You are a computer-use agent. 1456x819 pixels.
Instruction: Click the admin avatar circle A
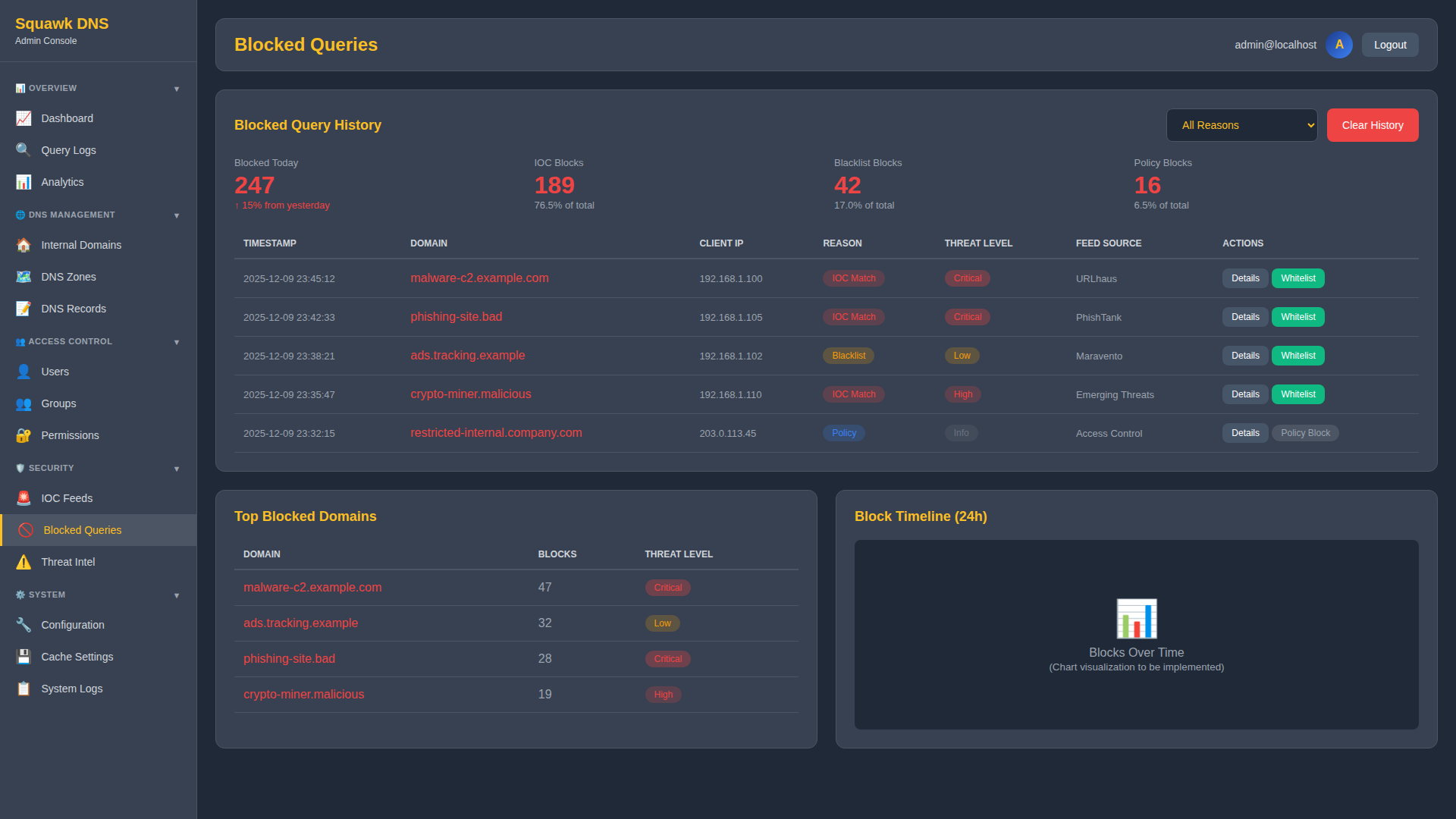[1339, 45]
